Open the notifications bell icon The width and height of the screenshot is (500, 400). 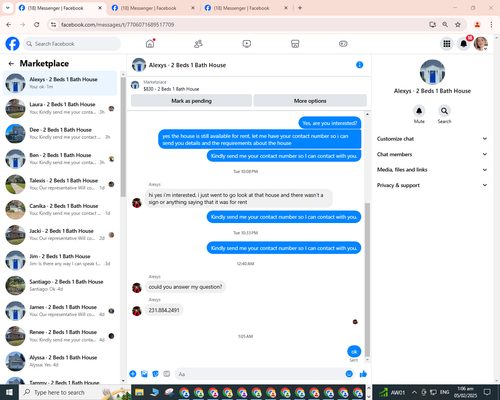click(x=463, y=44)
